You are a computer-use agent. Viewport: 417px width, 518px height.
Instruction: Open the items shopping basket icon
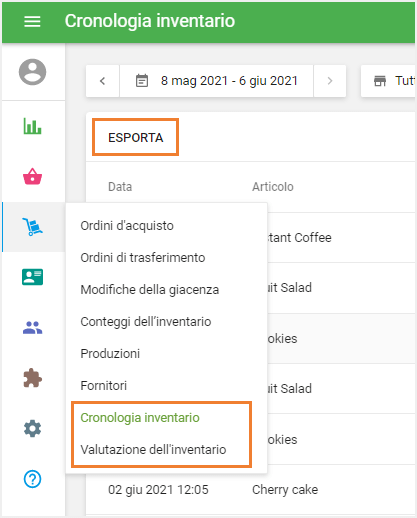click(x=32, y=177)
